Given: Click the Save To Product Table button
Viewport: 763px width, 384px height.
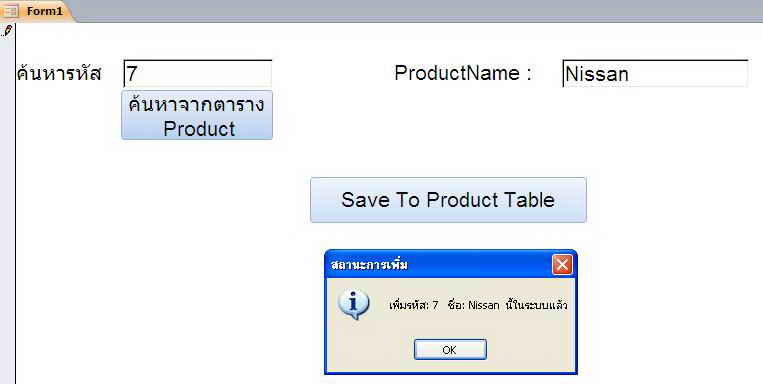Looking at the screenshot, I should click(448, 200).
